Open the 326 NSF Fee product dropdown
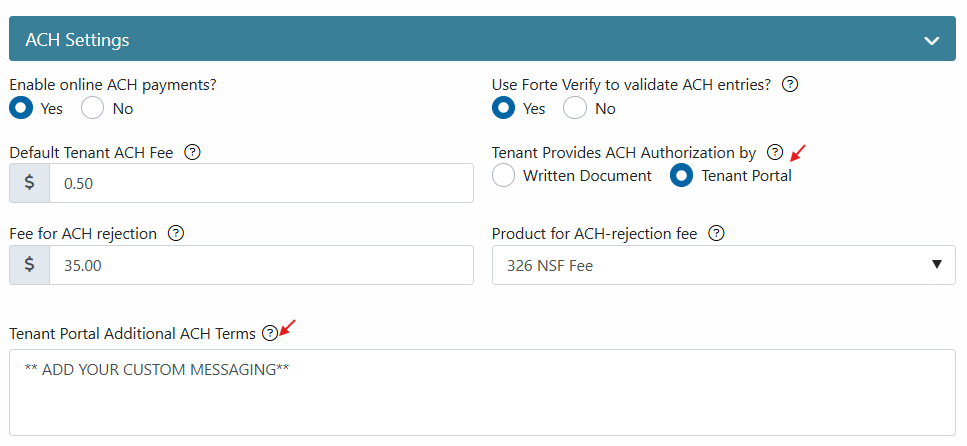Screen dimensions: 967x446 click(723, 265)
